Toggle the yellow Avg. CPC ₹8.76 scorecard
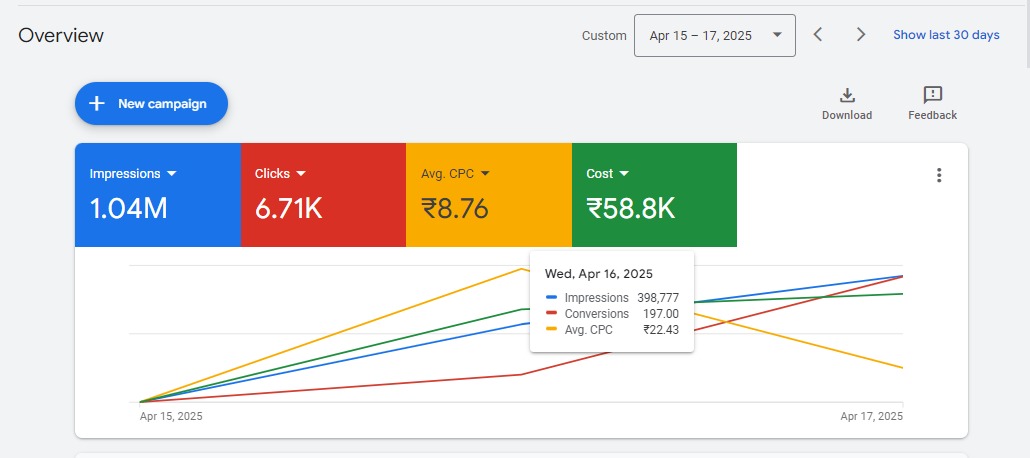This screenshot has width=1030, height=458. 488,208
